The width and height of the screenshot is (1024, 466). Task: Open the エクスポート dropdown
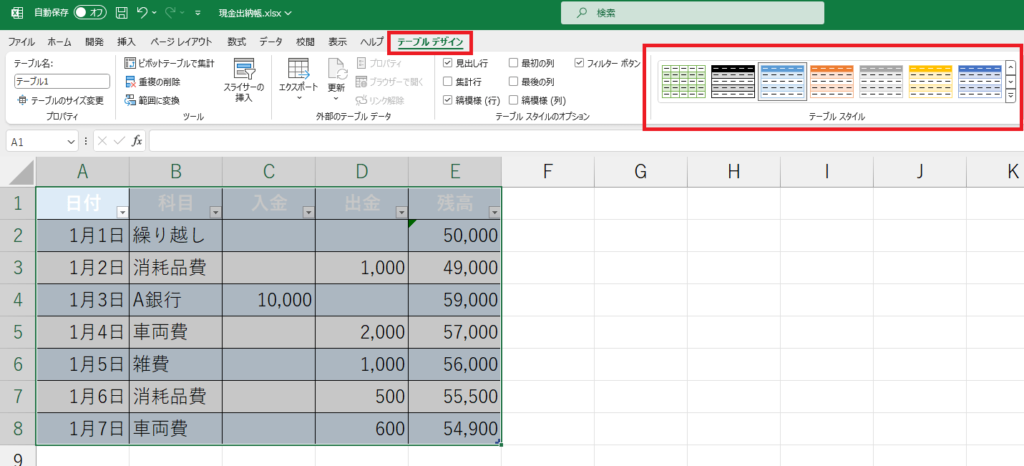pos(297,79)
